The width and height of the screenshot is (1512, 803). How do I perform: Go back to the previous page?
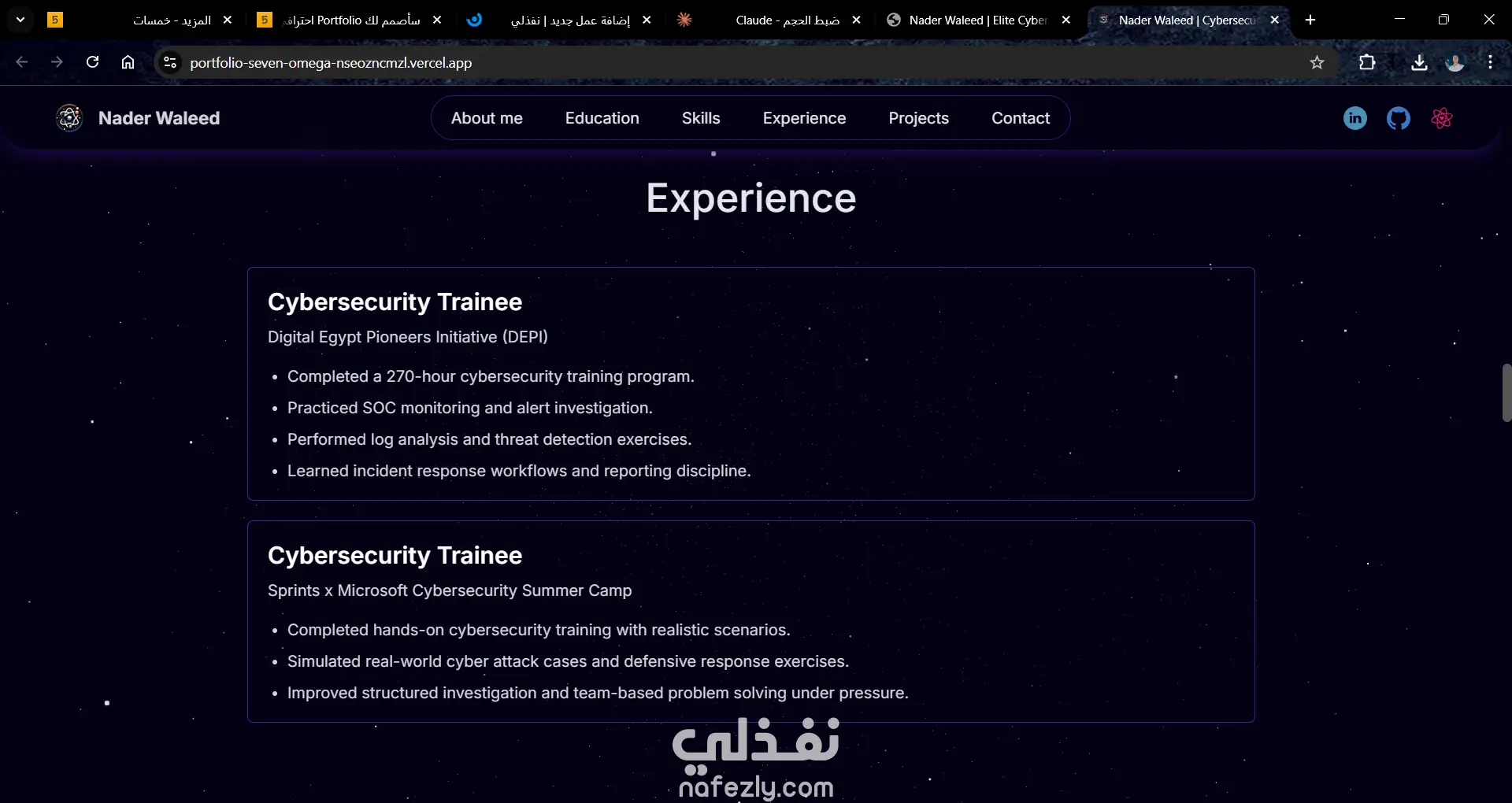pos(22,62)
